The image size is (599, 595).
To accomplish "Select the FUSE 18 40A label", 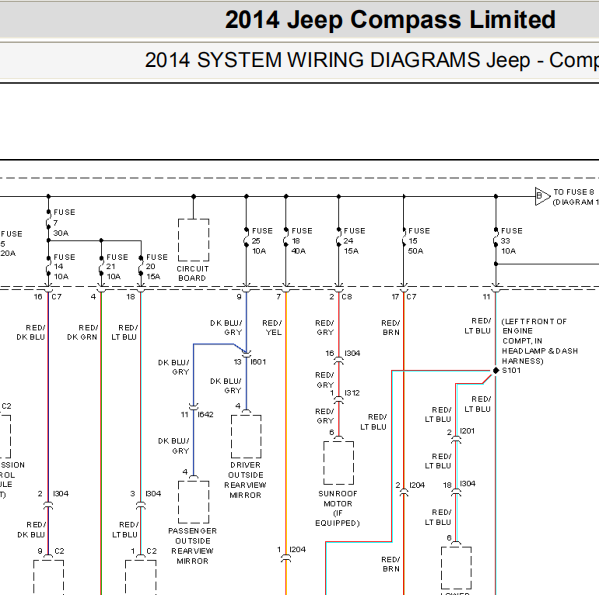I will (x=302, y=241).
